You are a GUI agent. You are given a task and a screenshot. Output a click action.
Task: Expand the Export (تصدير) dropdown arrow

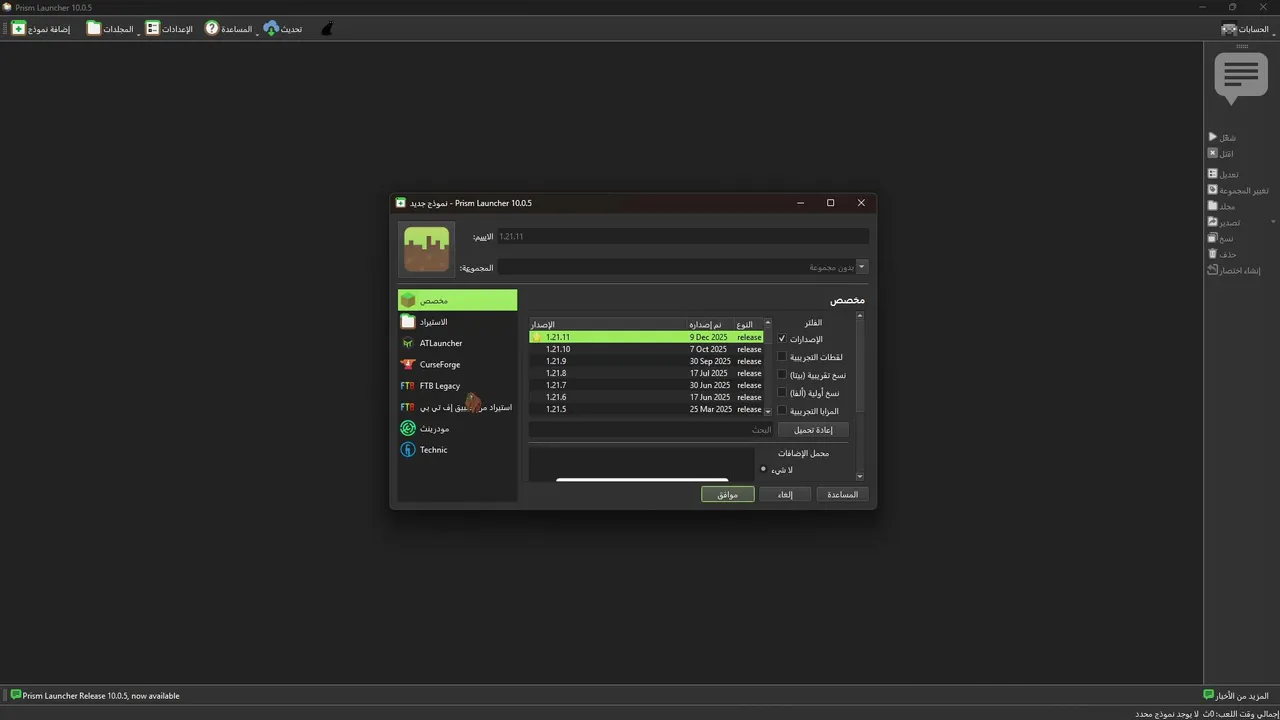point(1273,222)
